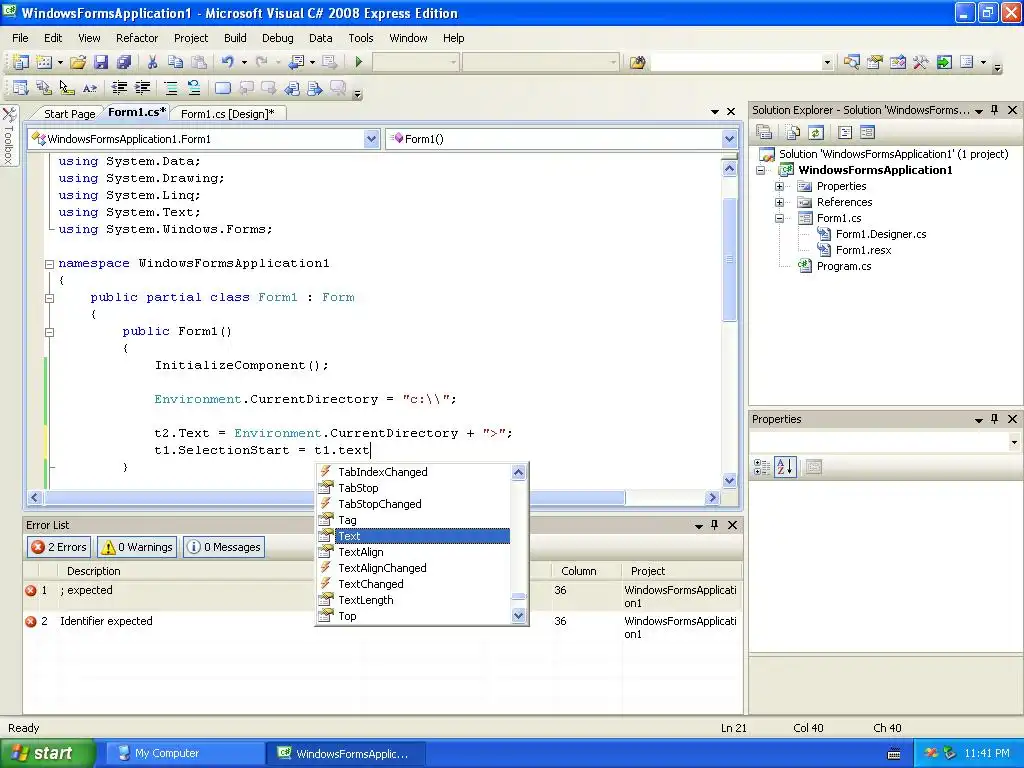This screenshot has width=1024, height=768.
Task: Save Form1.cs with the floppy disk icon
Action: pos(101,62)
